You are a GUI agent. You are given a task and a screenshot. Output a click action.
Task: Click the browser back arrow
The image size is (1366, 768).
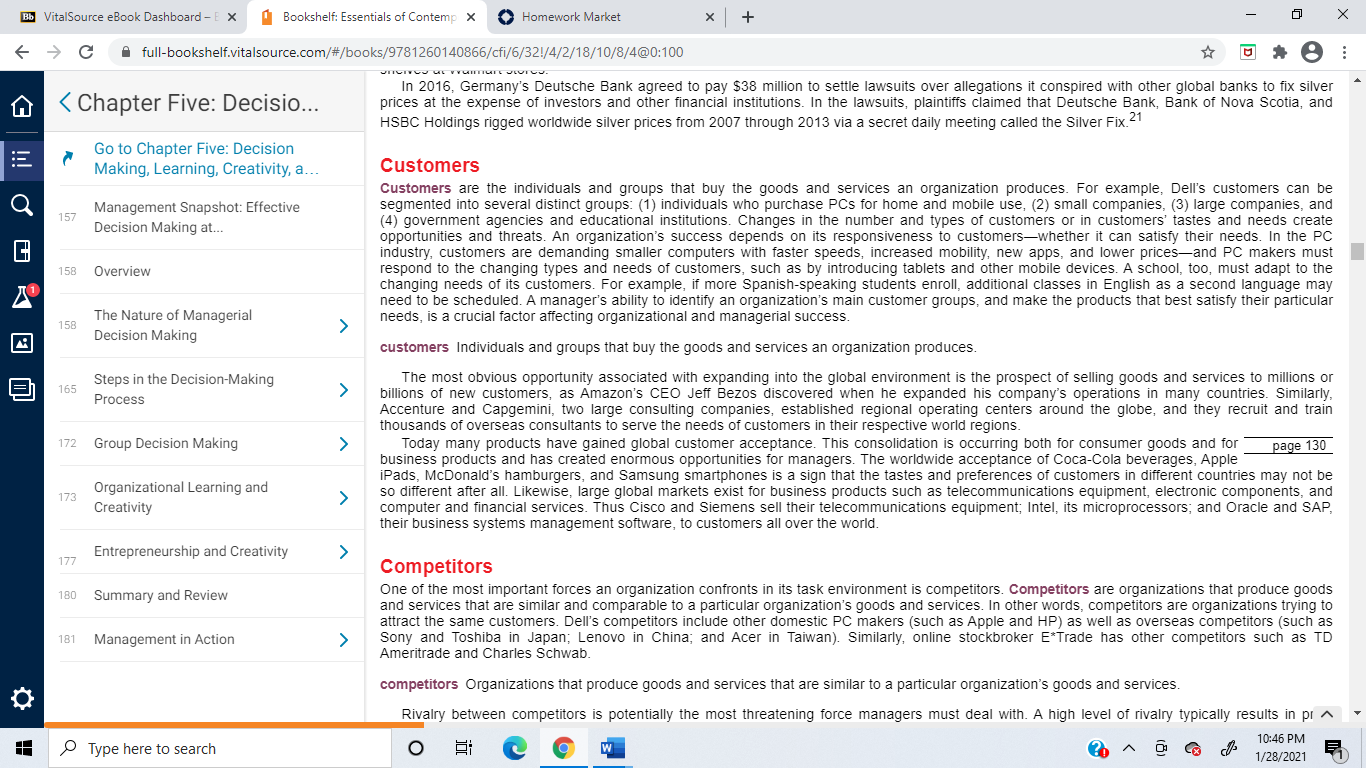tap(22, 52)
